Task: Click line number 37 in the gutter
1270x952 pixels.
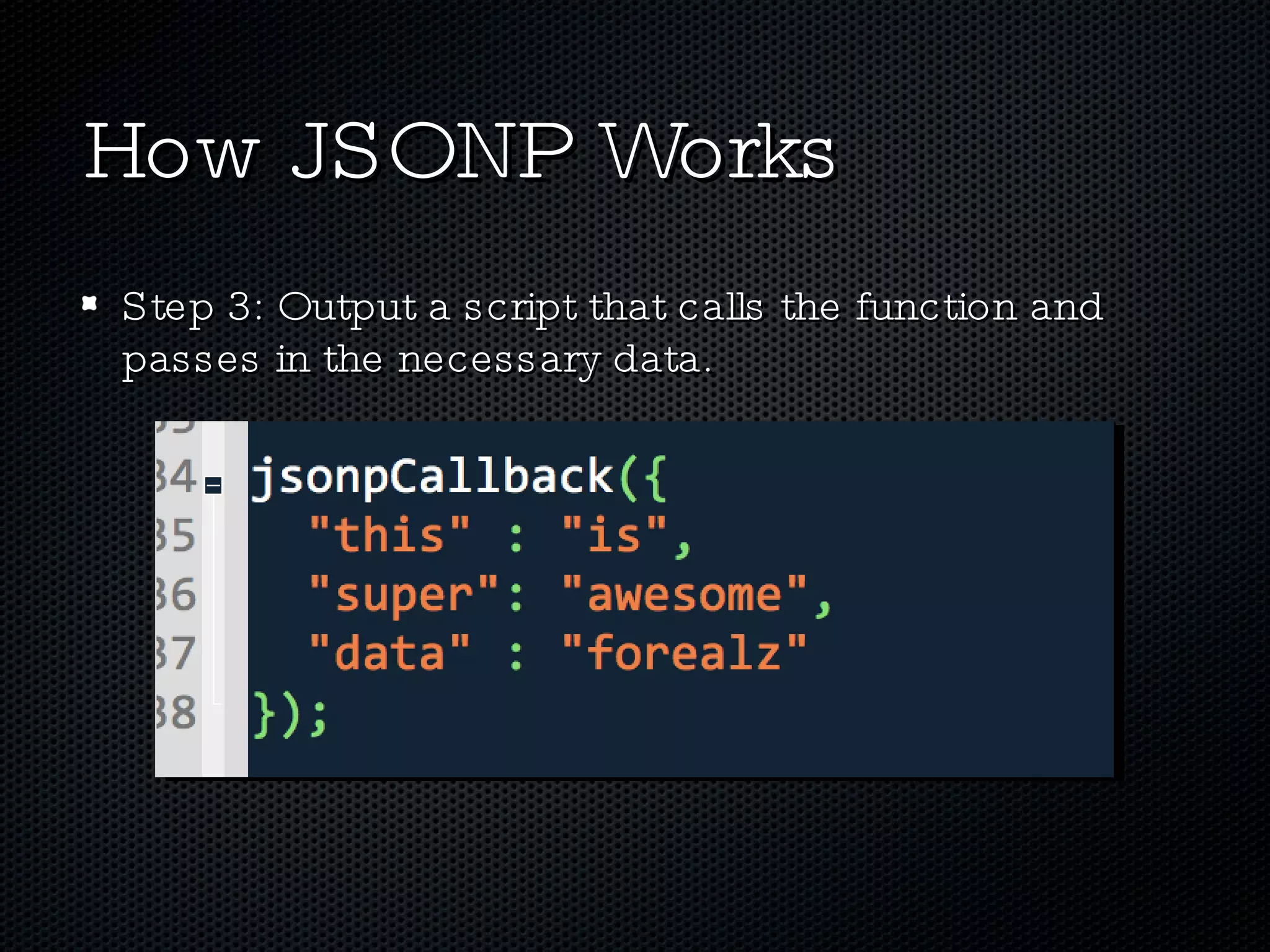Action: point(175,653)
